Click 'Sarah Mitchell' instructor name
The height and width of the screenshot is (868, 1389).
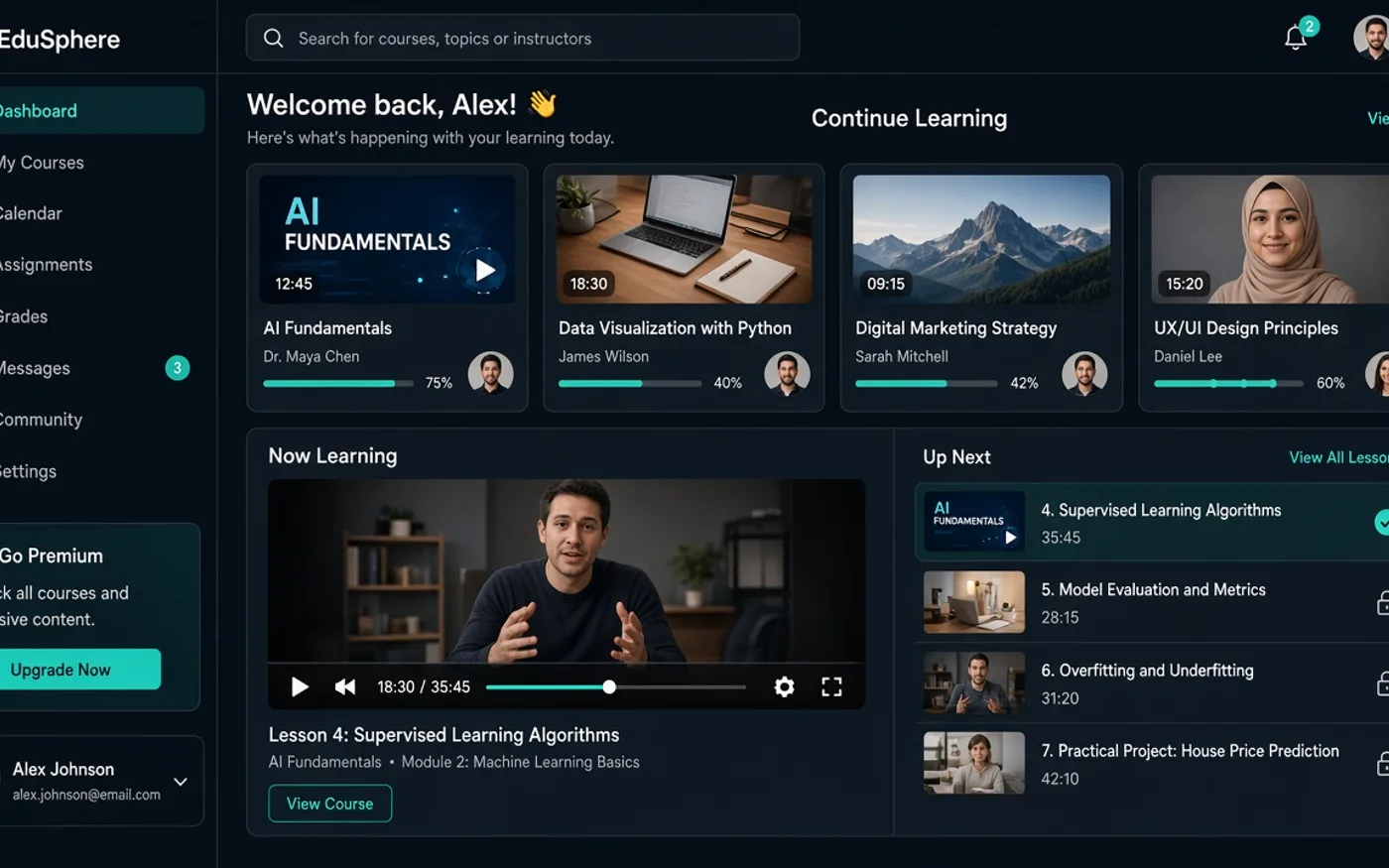click(902, 356)
